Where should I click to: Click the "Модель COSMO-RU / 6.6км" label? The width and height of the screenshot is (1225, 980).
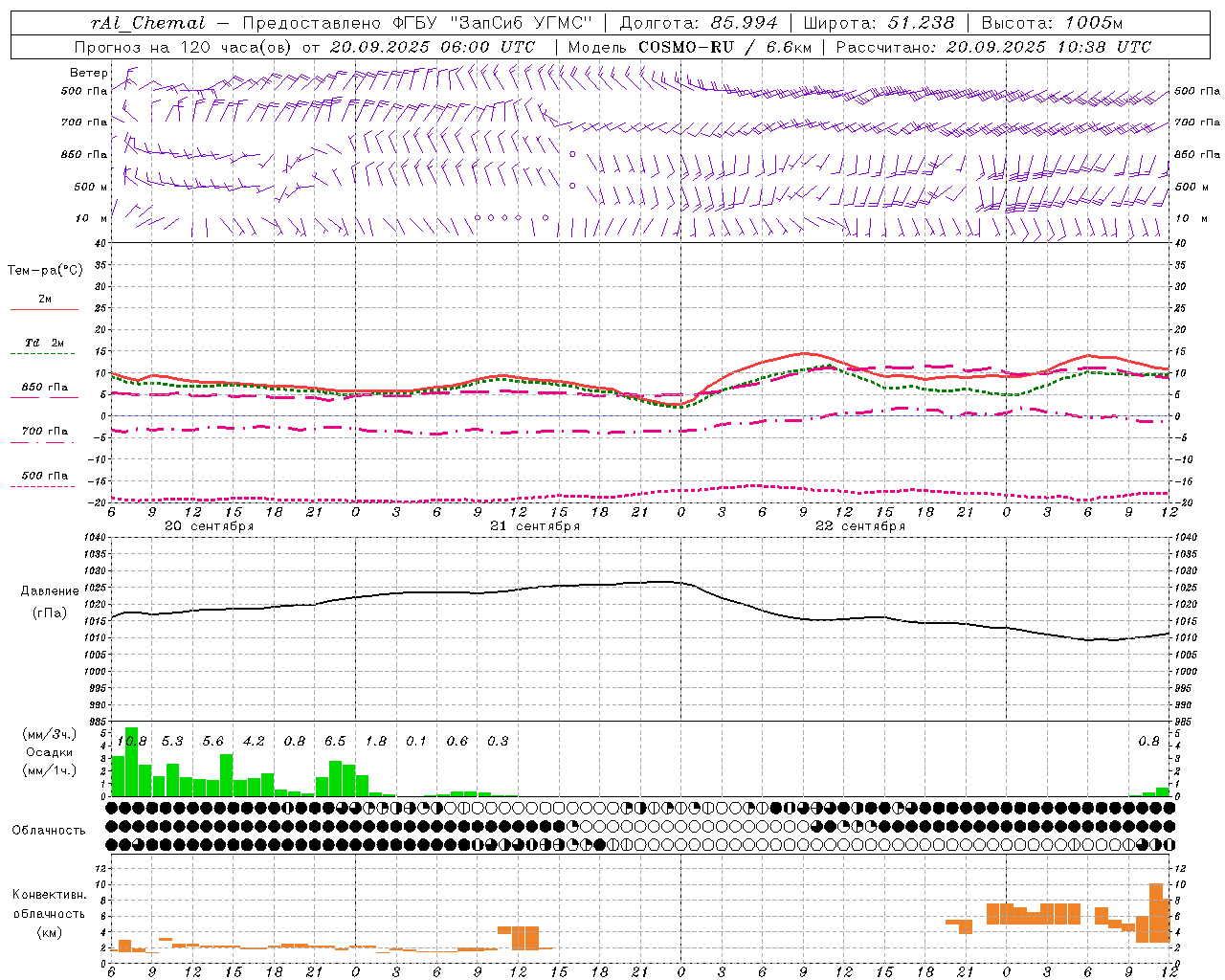689,47
